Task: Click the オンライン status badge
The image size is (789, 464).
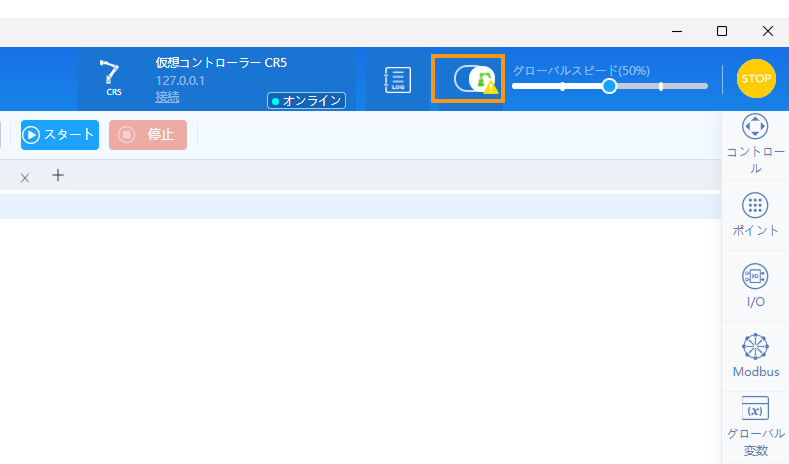Action: (306, 101)
